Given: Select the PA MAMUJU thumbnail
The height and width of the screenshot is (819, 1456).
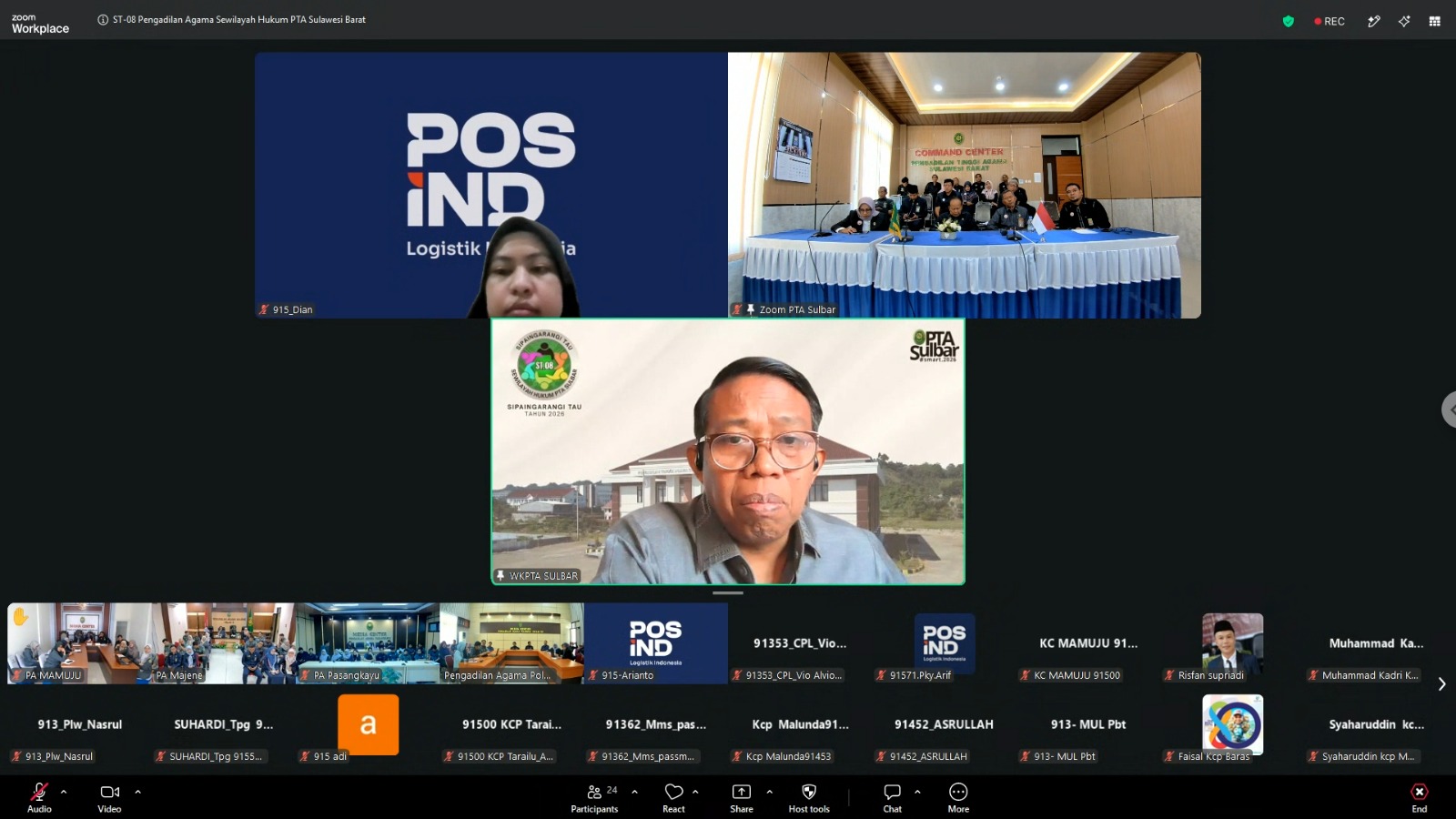Looking at the screenshot, I should (x=79, y=643).
